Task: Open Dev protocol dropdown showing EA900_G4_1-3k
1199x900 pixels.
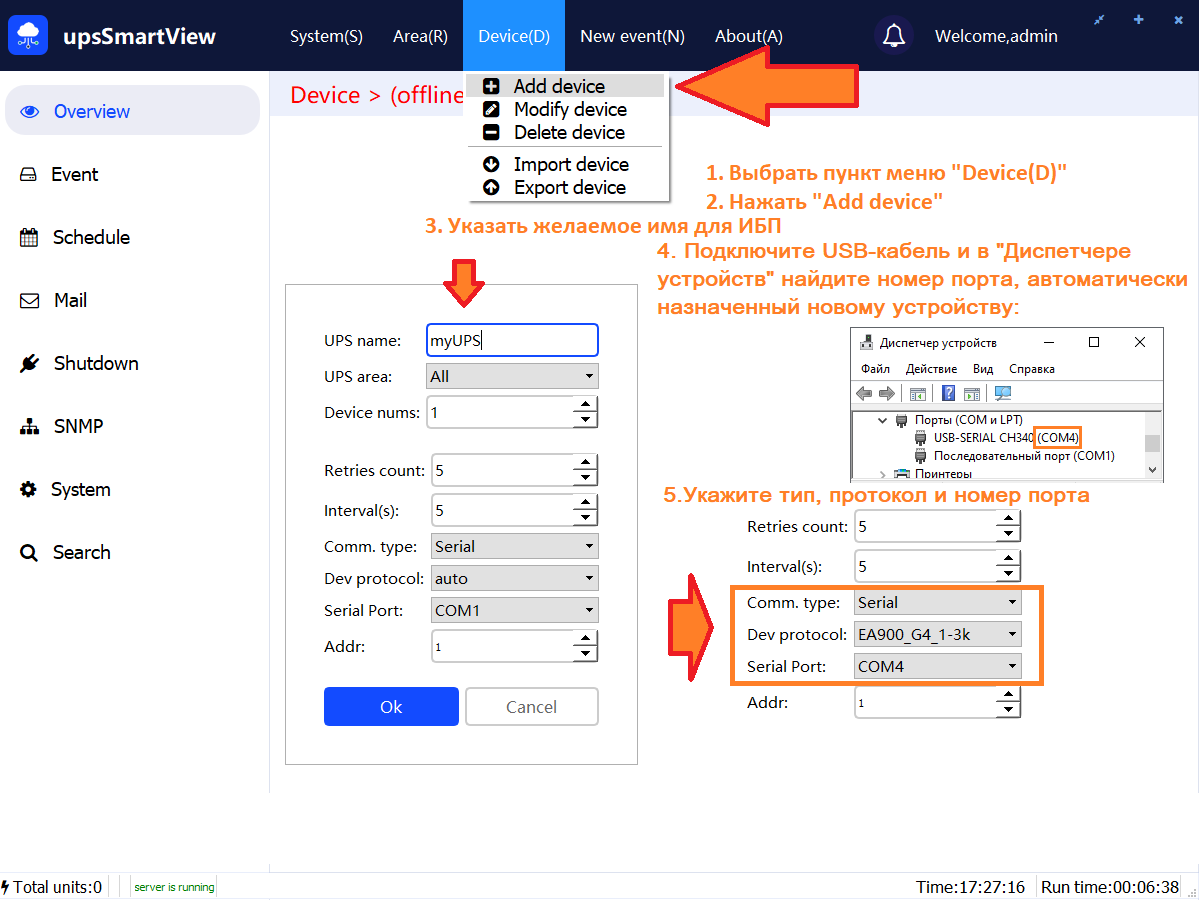Action: coord(937,634)
